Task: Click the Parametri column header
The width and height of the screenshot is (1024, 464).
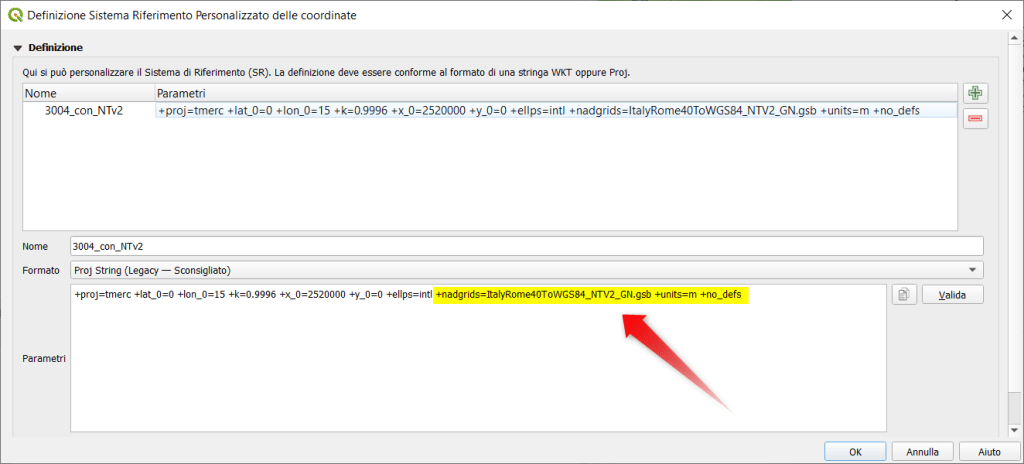Action: (x=555, y=93)
